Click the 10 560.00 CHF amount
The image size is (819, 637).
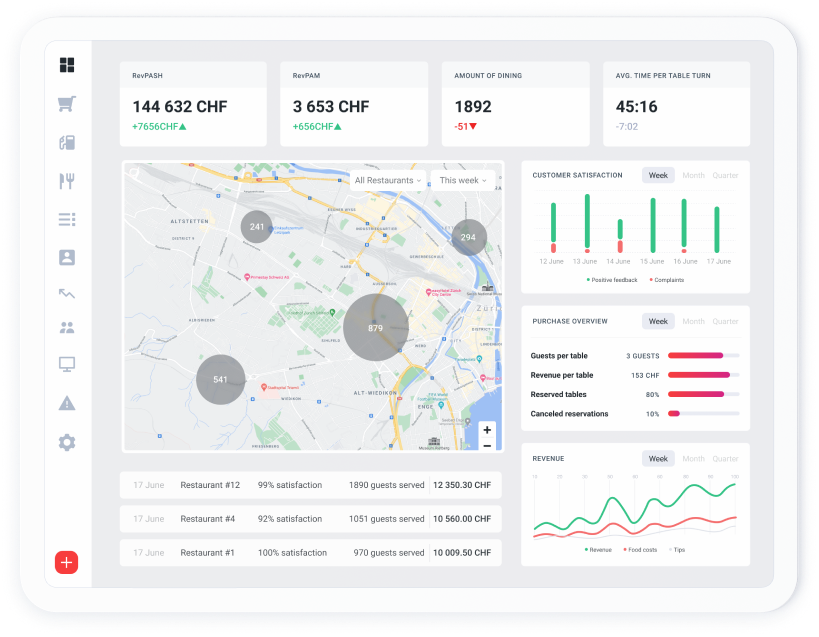point(462,519)
